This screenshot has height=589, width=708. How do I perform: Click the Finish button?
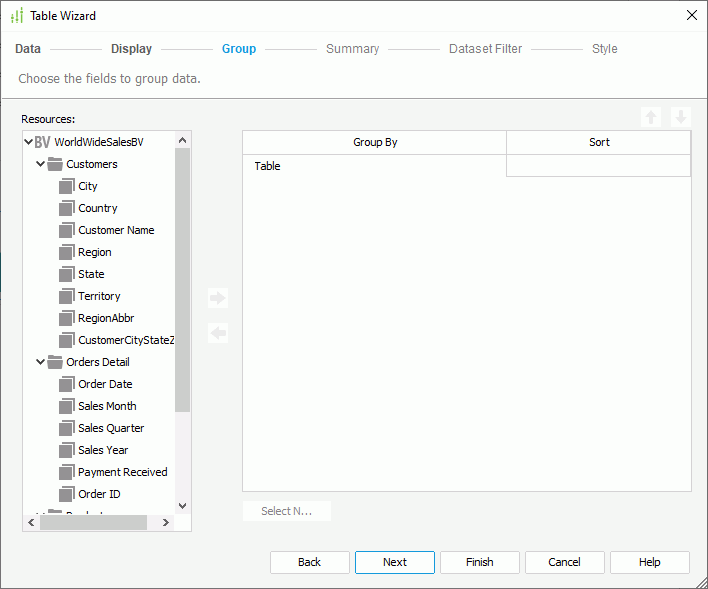point(479,562)
